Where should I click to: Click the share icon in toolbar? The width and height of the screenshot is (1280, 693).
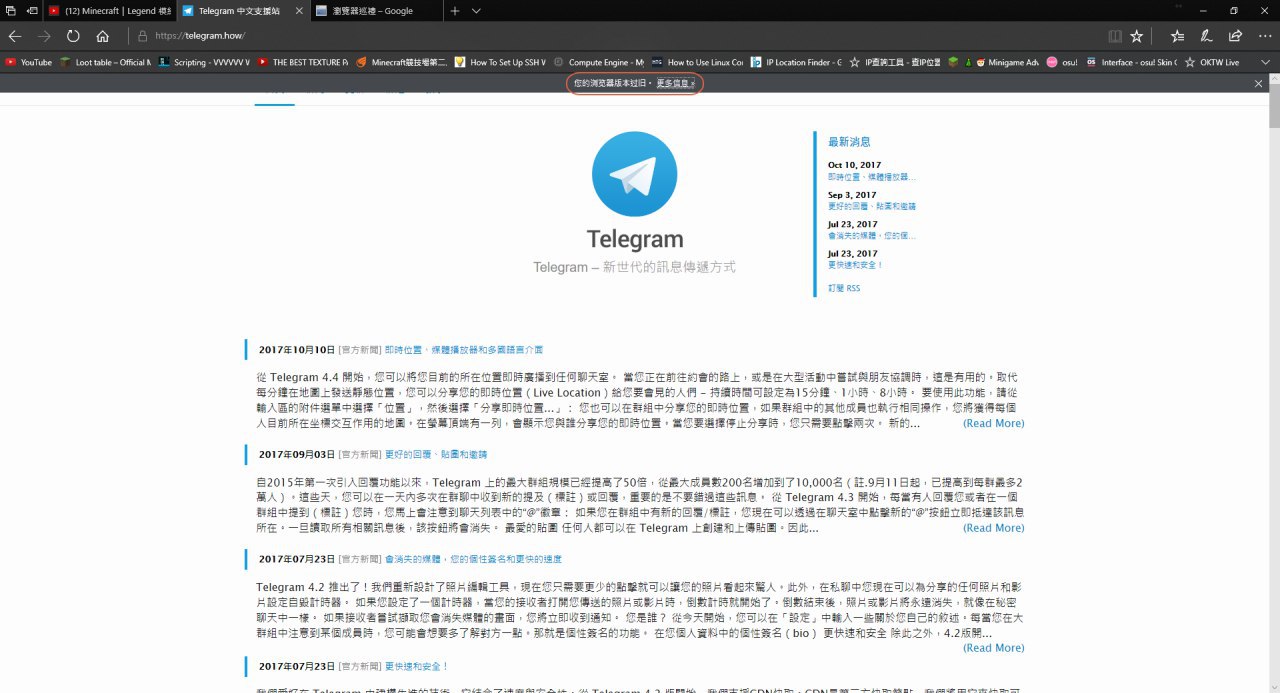1235,36
